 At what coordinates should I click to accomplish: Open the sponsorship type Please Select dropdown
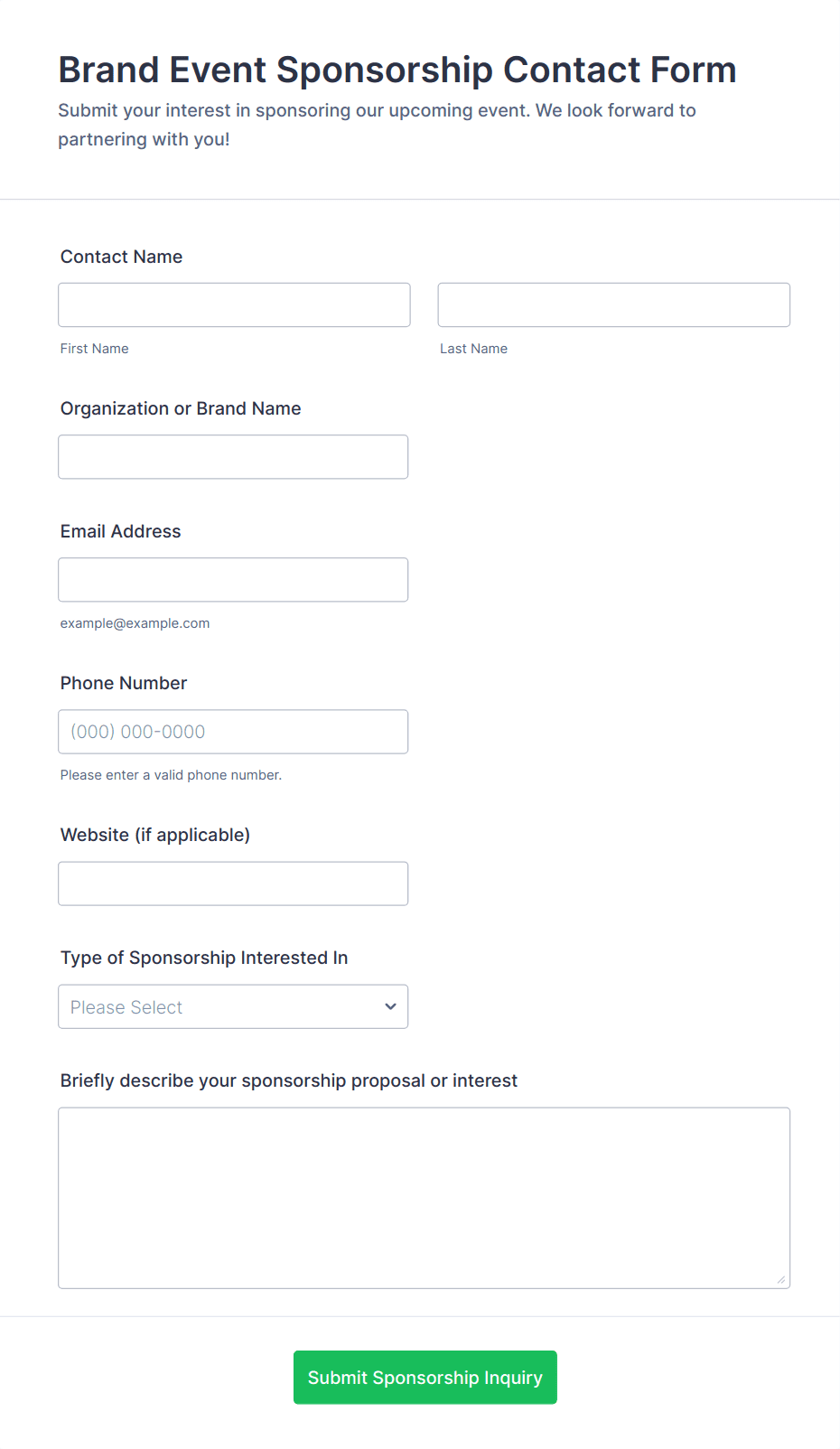click(233, 1006)
